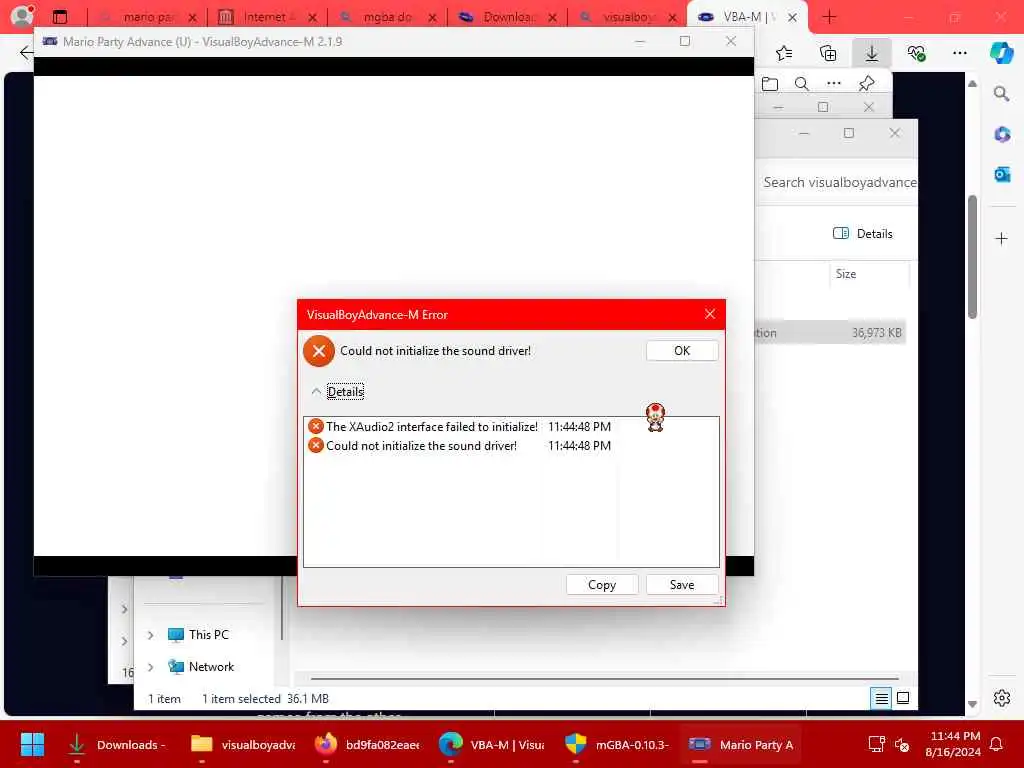Select the file row showing 36,973 KB
The width and height of the screenshot is (1024, 768).
[x=829, y=333]
